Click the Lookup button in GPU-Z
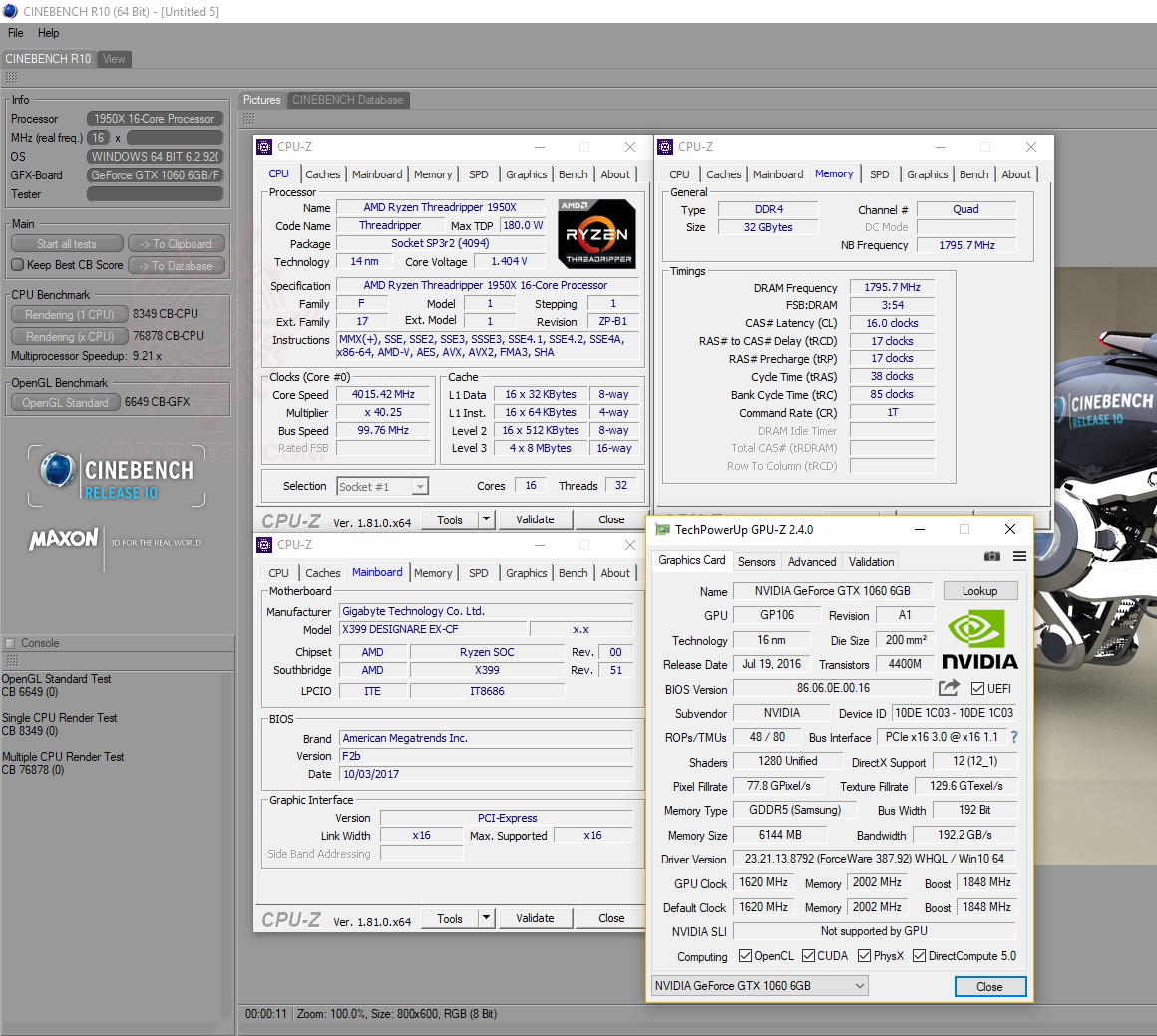The width and height of the screenshot is (1157, 1036). 980,590
